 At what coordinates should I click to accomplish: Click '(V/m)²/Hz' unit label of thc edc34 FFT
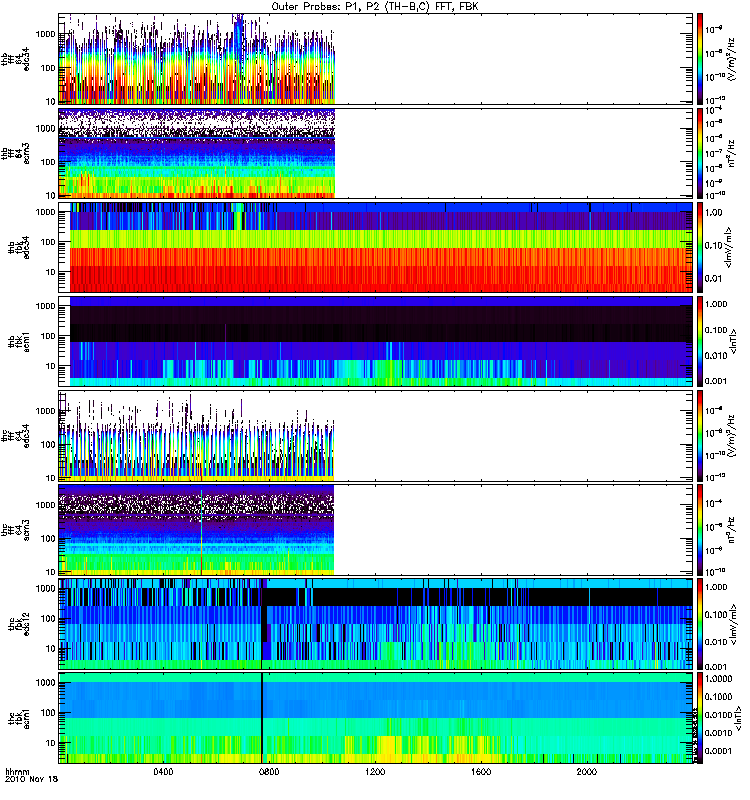[731, 436]
